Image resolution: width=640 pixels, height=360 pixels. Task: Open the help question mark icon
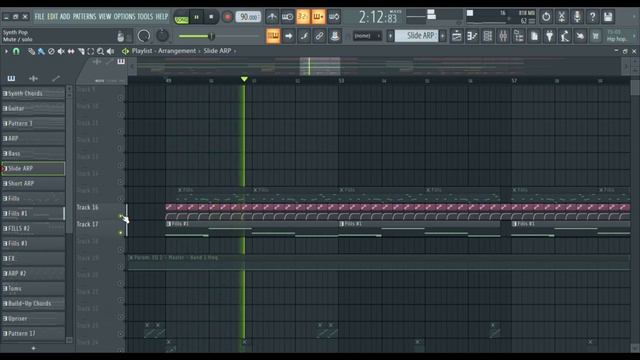point(592,17)
